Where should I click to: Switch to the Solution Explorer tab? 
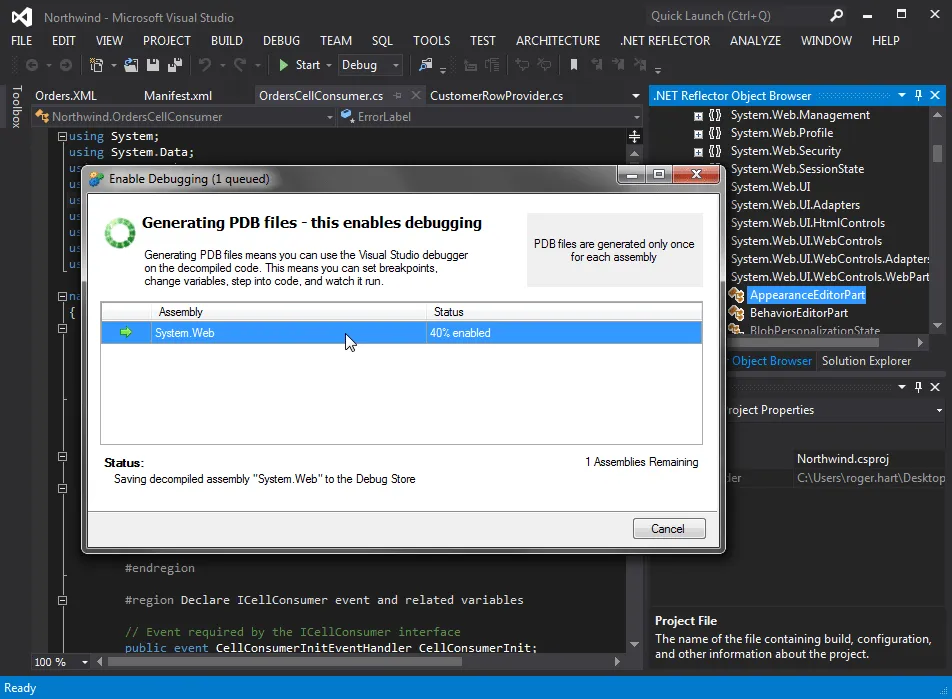[x=868, y=361]
